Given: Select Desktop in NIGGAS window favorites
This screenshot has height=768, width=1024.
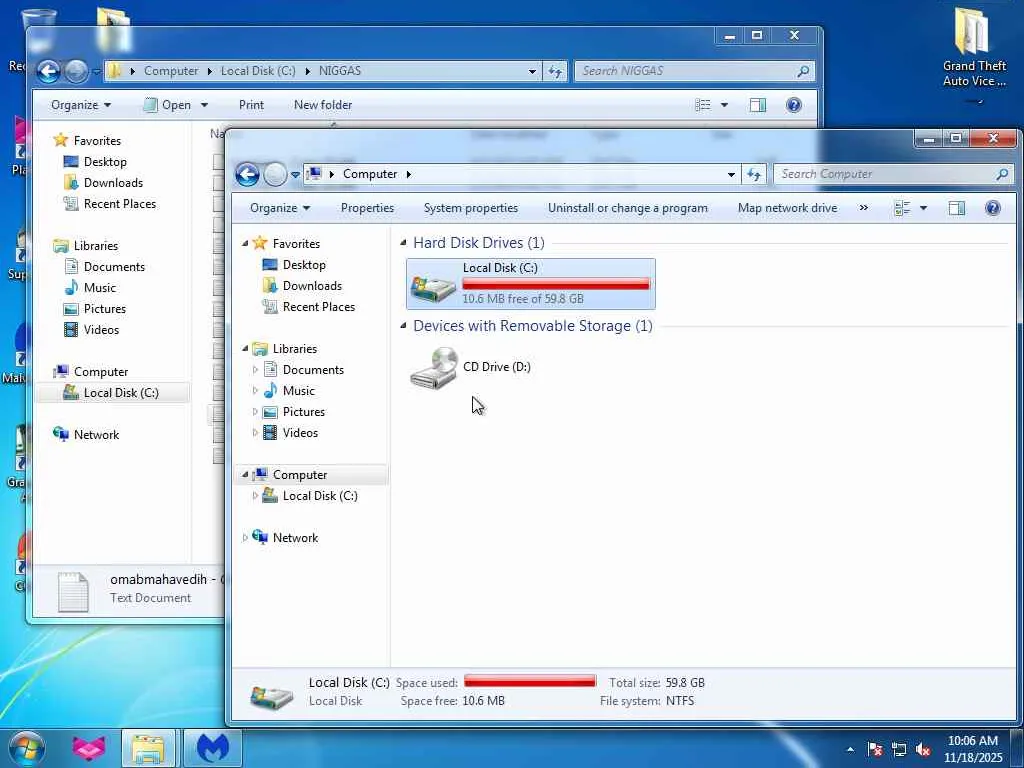Looking at the screenshot, I should pos(104,162).
